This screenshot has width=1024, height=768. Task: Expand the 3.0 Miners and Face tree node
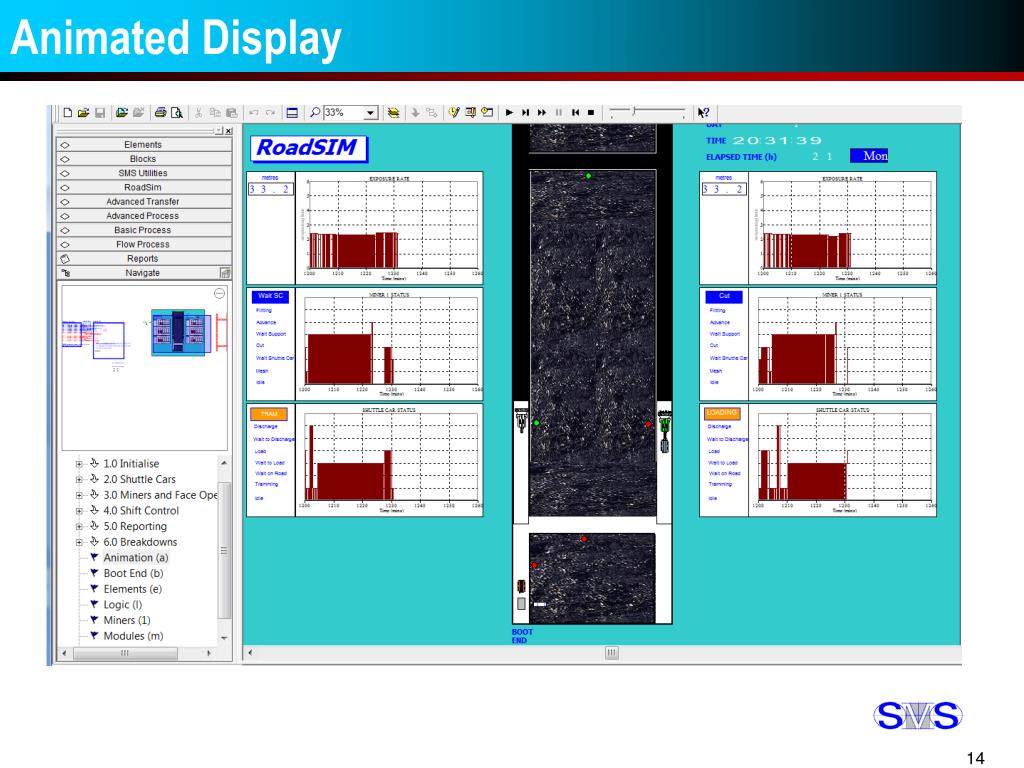click(x=79, y=496)
